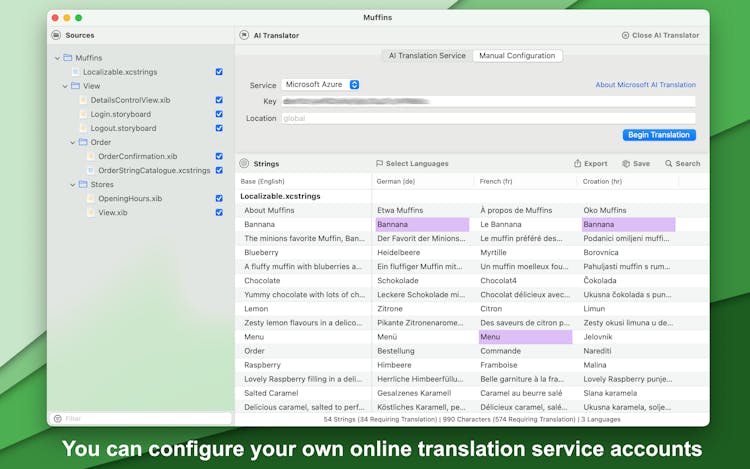
Task: Click the Muffins root folder icon
Action: pyautogui.click(x=68, y=57)
